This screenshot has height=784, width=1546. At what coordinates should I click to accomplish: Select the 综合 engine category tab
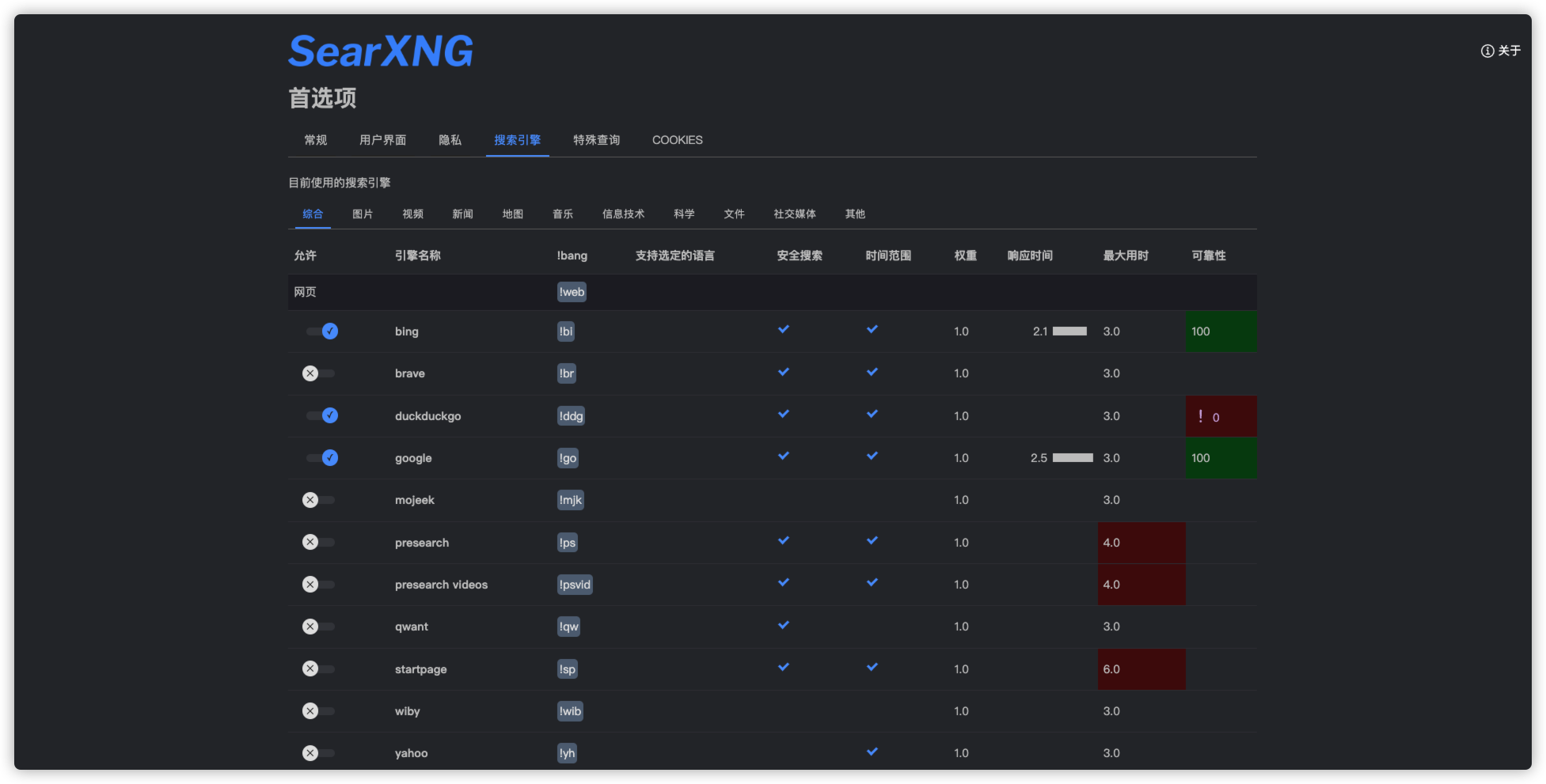[313, 214]
